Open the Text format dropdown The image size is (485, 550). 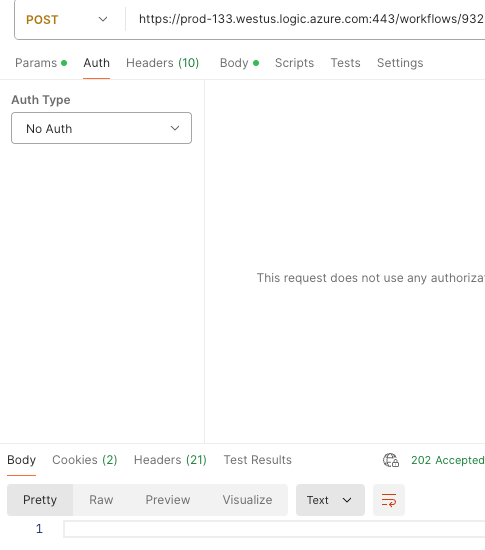[330, 500]
